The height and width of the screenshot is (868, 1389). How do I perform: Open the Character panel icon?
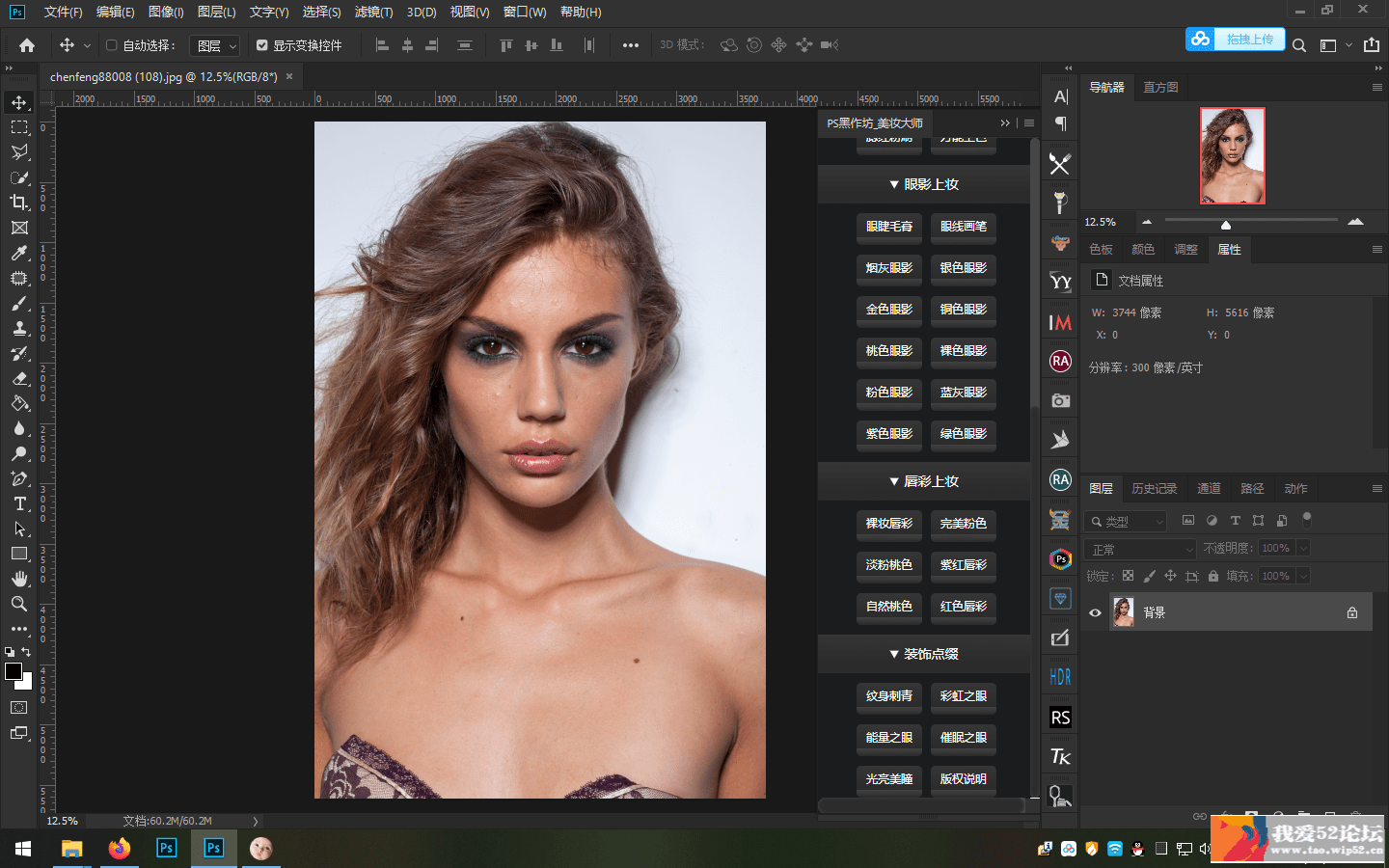pyautogui.click(x=1061, y=96)
